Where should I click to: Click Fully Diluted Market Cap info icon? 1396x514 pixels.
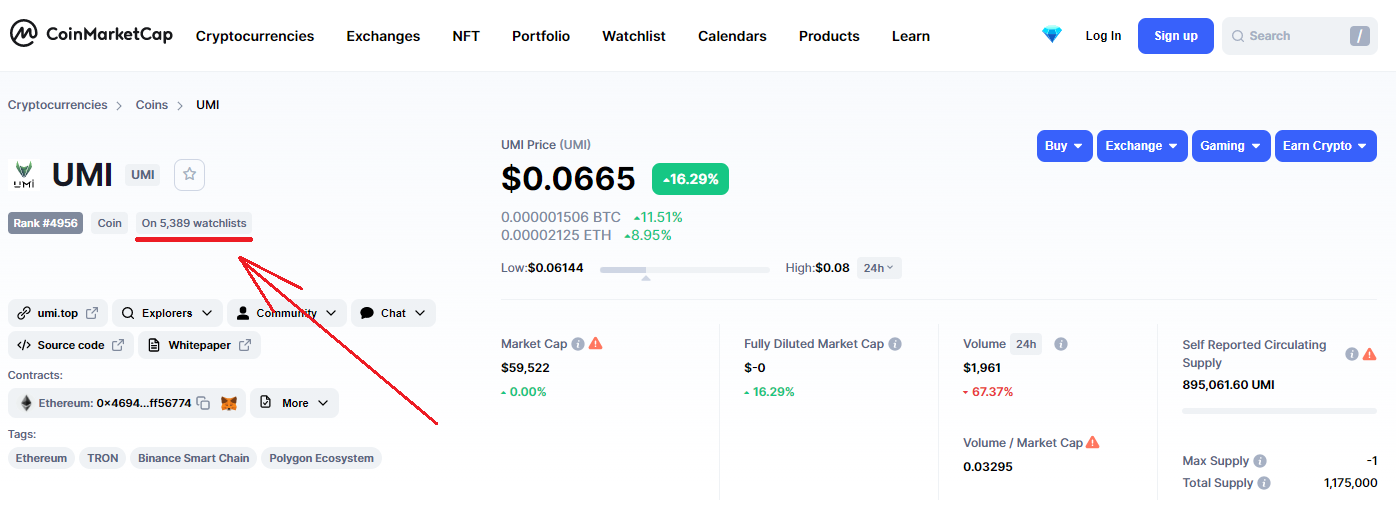[x=895, y=344]
